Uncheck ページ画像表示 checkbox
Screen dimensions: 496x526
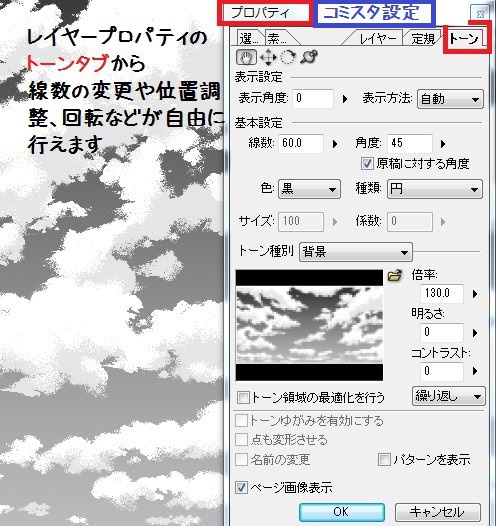pos(241,487)
